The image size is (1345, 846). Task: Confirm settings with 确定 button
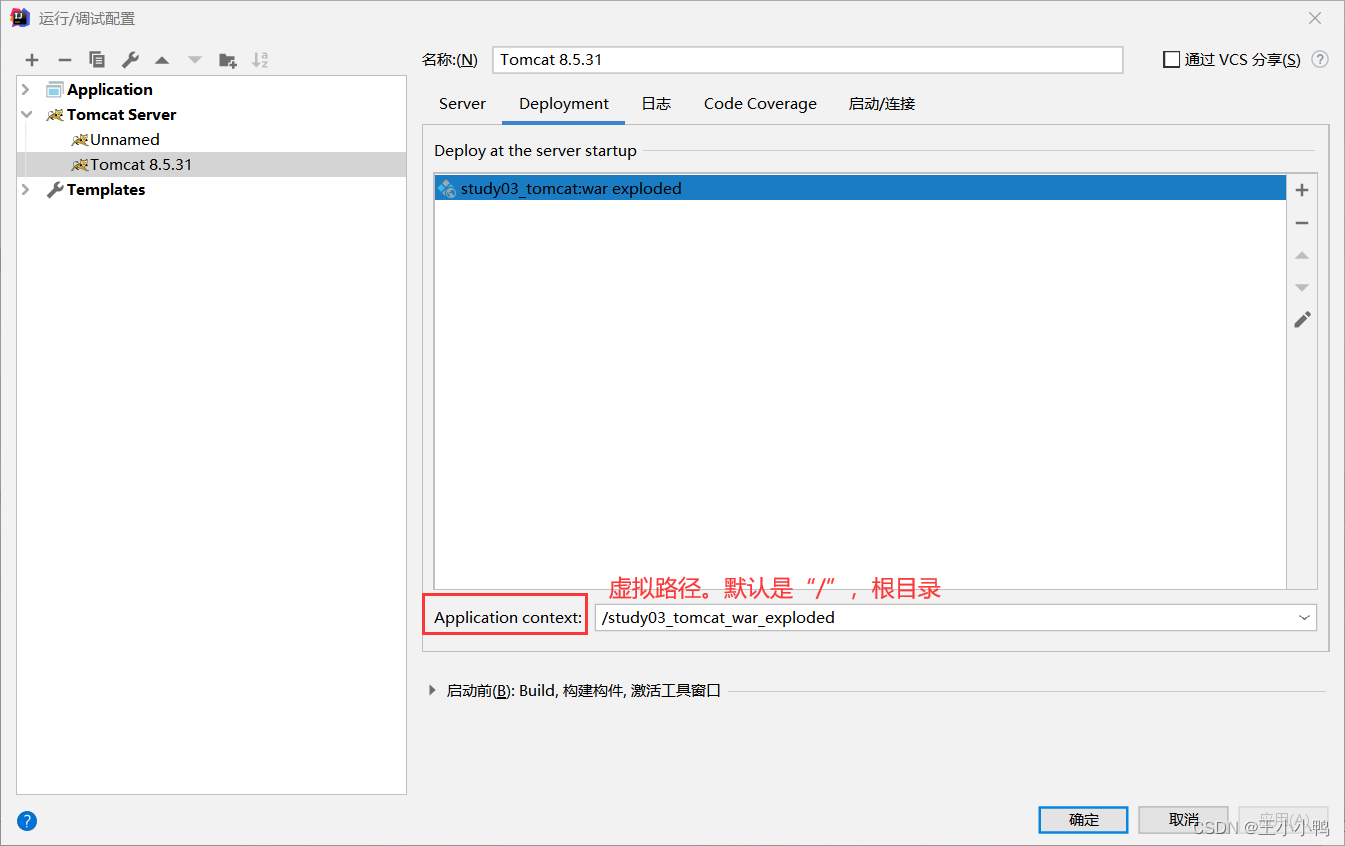click(x=1083, y=819)
